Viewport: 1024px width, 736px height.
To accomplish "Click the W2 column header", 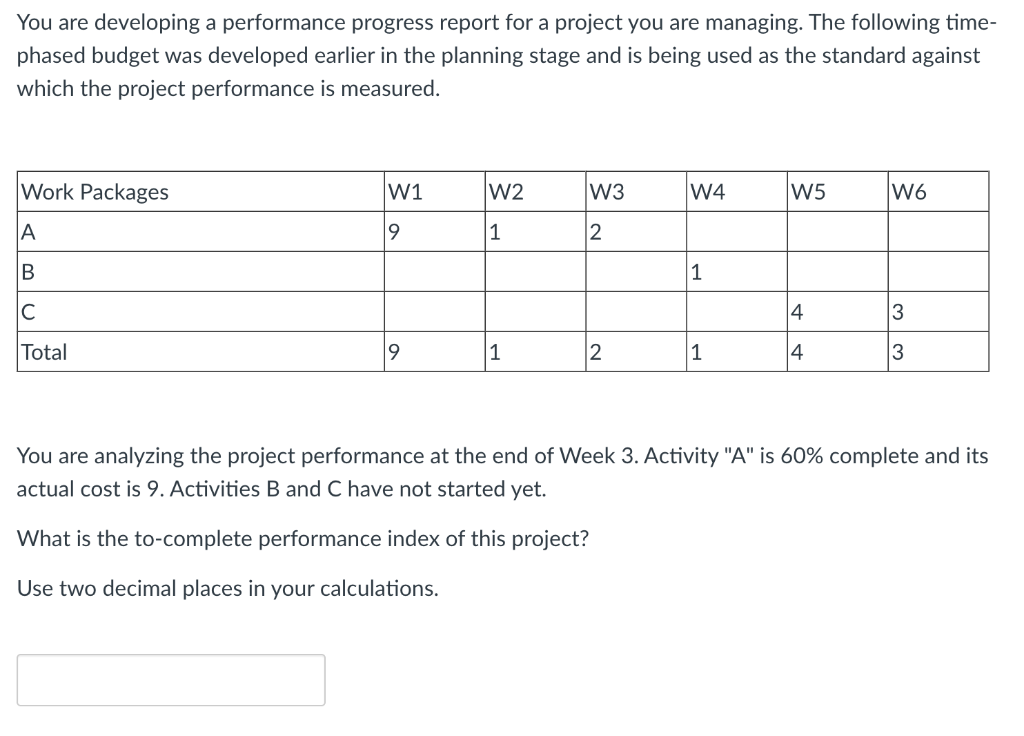I will 506,192.
